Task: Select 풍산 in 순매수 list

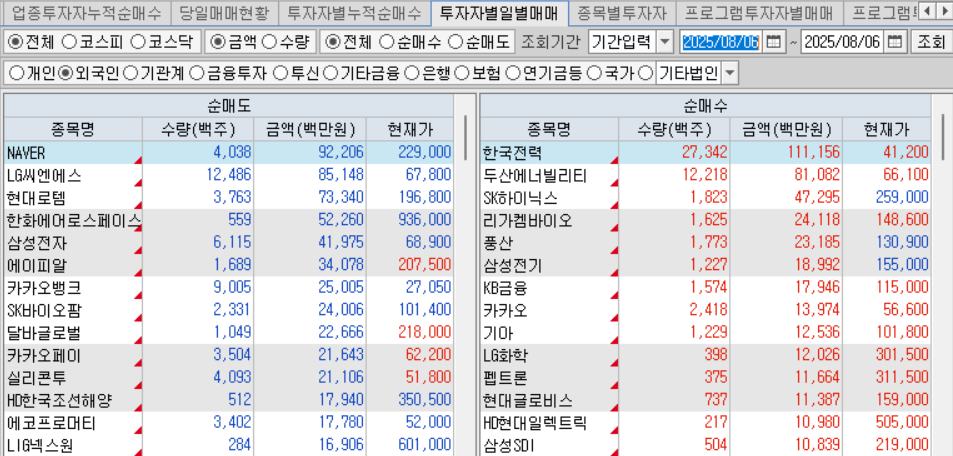Action: (706, 243)
